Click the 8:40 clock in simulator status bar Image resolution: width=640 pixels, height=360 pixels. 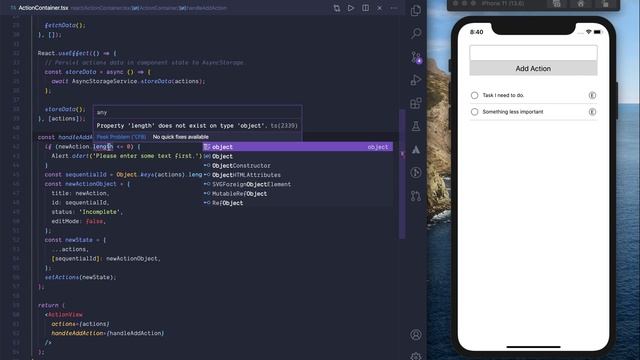[x=476, y=32]
